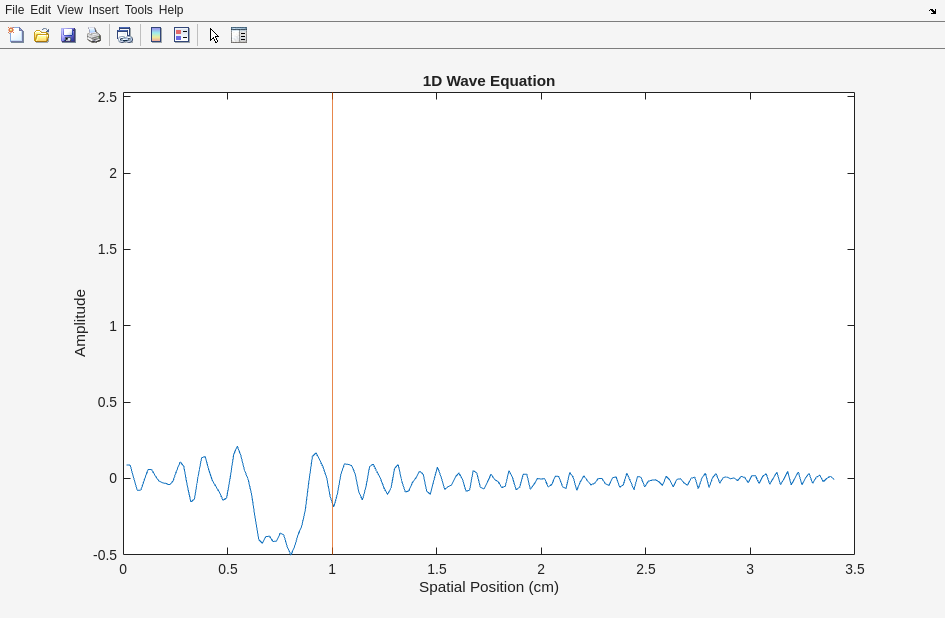Expand the View menu

(69, 10)
